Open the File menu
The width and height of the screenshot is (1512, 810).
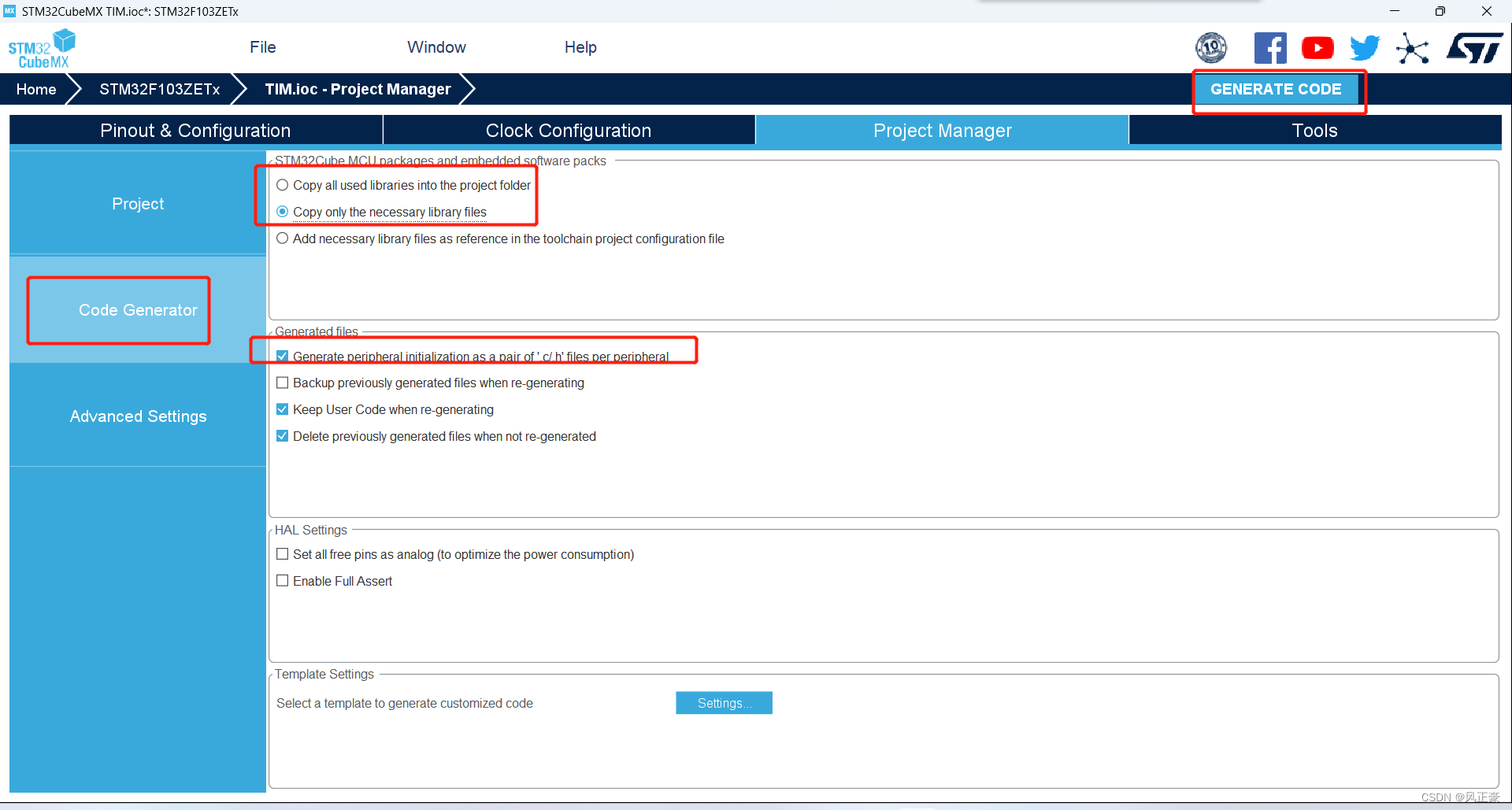[x=262, y=47]
